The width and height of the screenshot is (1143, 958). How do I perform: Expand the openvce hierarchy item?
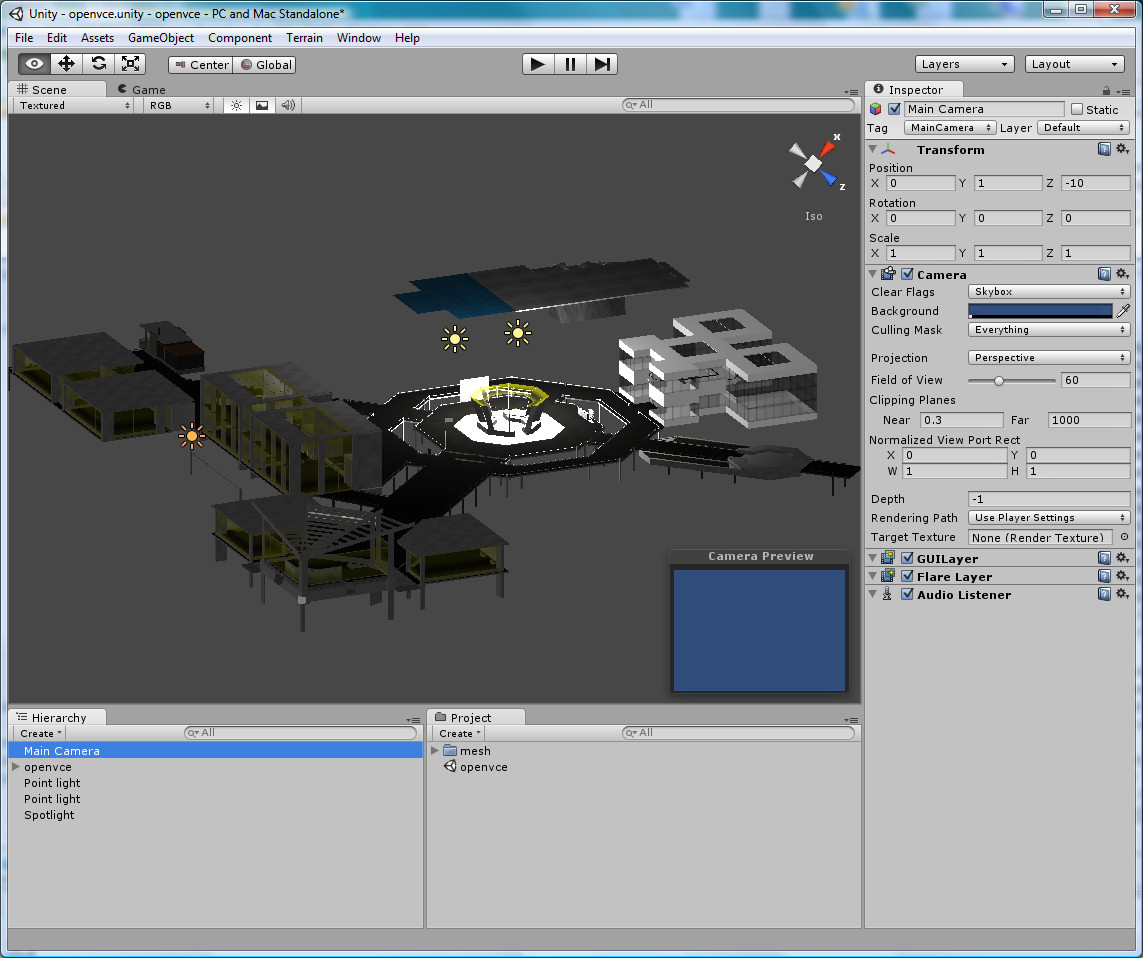coord(15,767)
